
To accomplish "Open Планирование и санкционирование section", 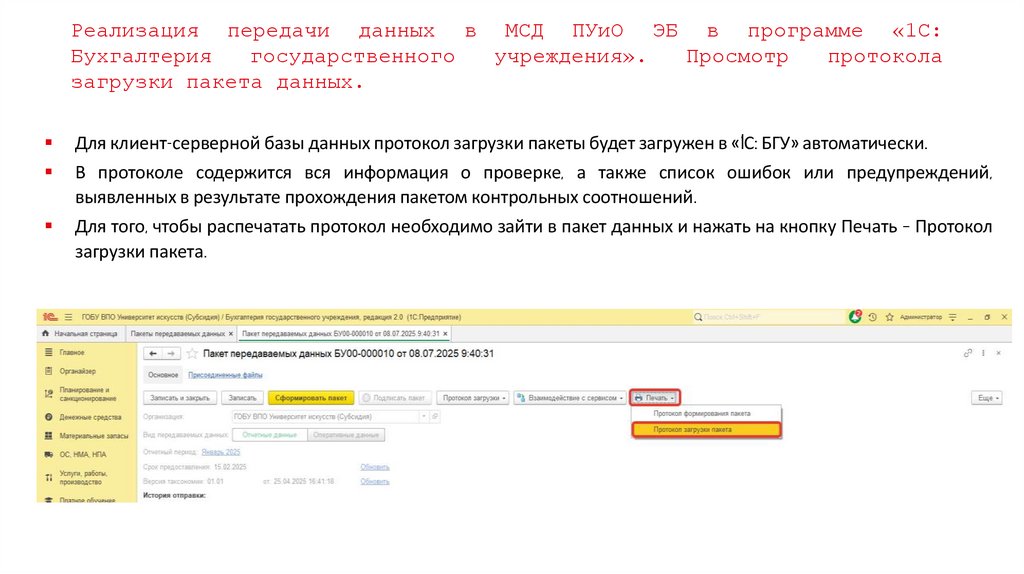I will pos(86,394).
